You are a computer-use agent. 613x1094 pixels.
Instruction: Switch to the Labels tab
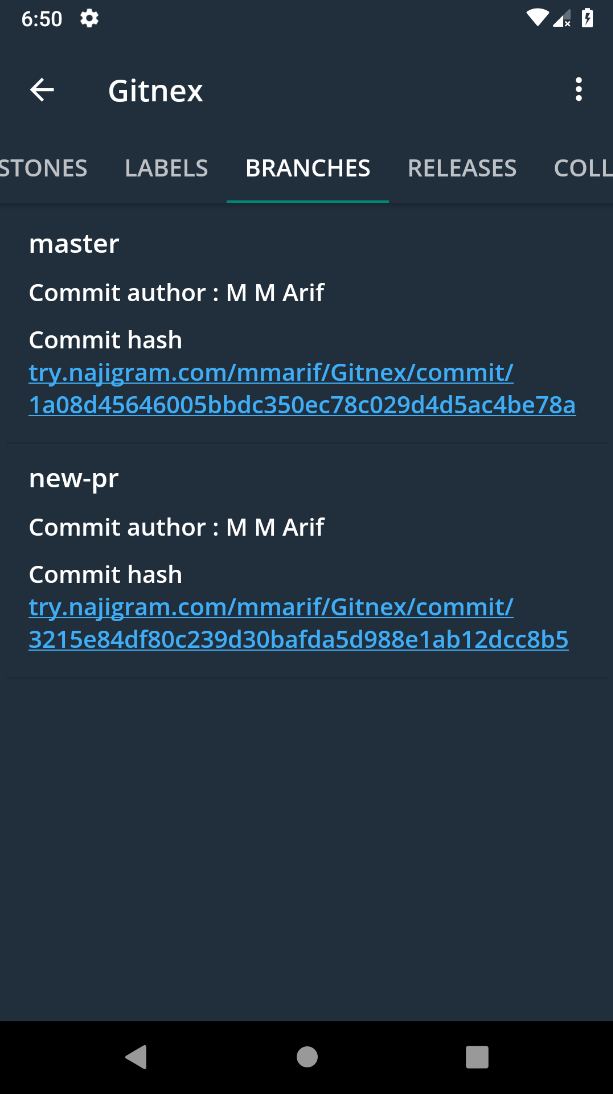click(x=166, y=168)
